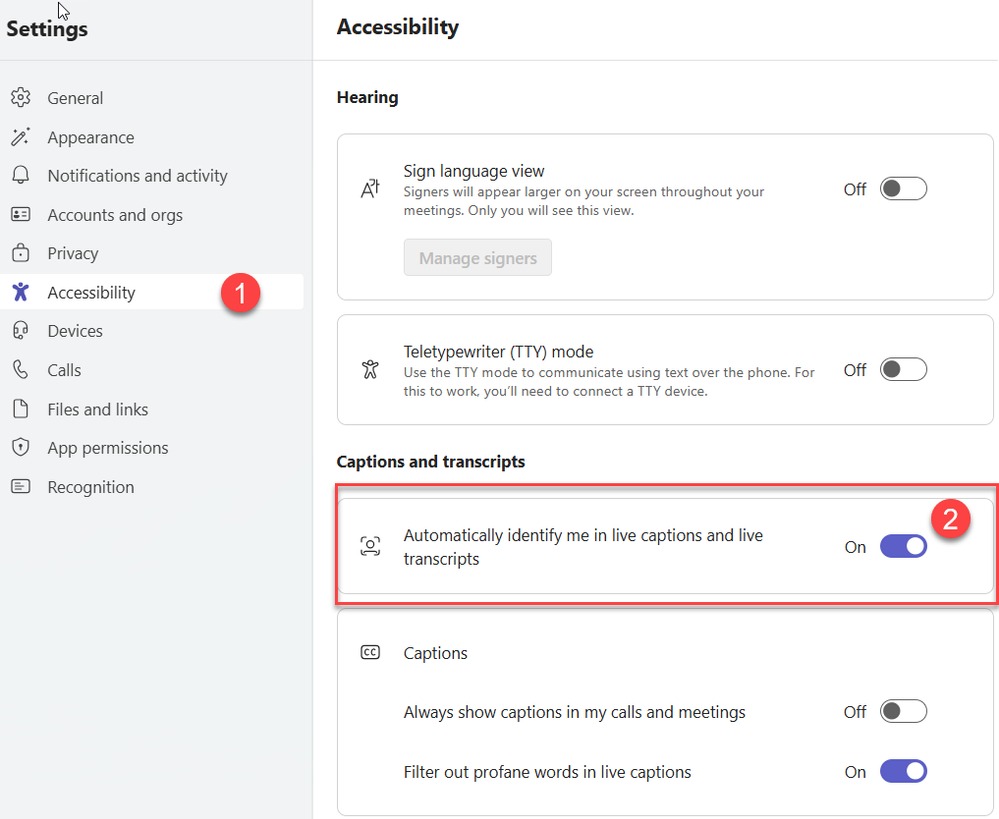The height and width of the screenshot is (819, 999).
Task: Click the Appearance wand icon
Action: tap(20, 137)
